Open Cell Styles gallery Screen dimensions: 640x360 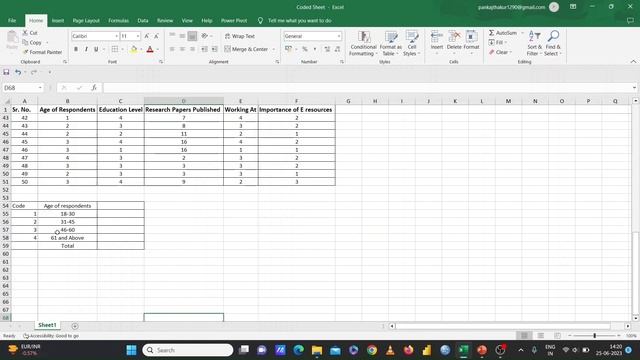[x=411, y=43]
